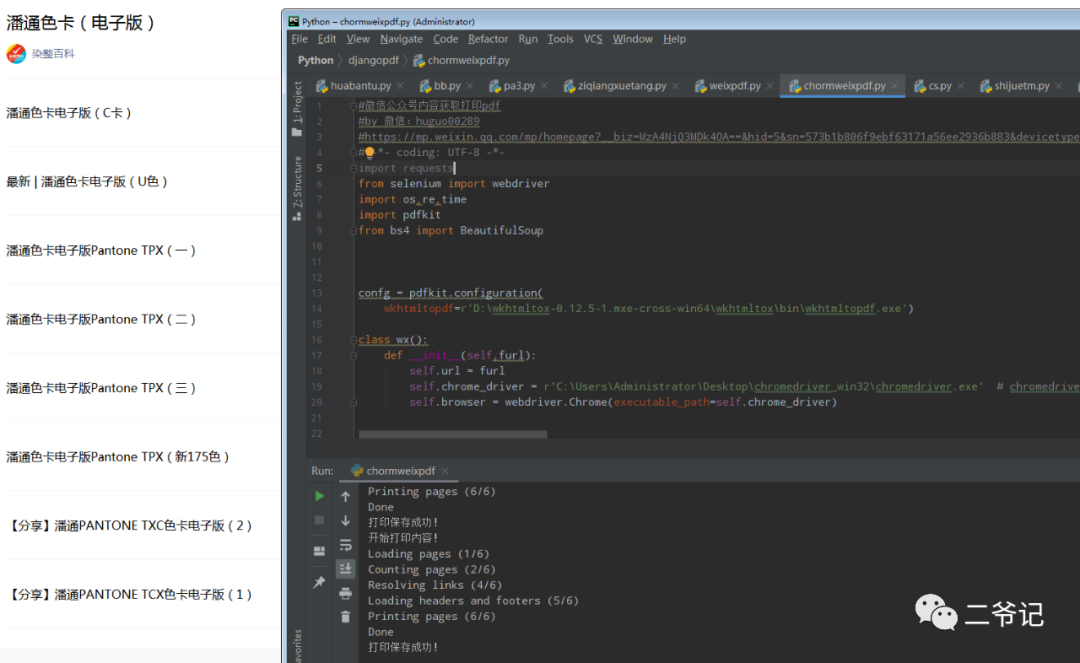Open the Navigate menu
The image size is (1080, 663).
pos(401,39)
